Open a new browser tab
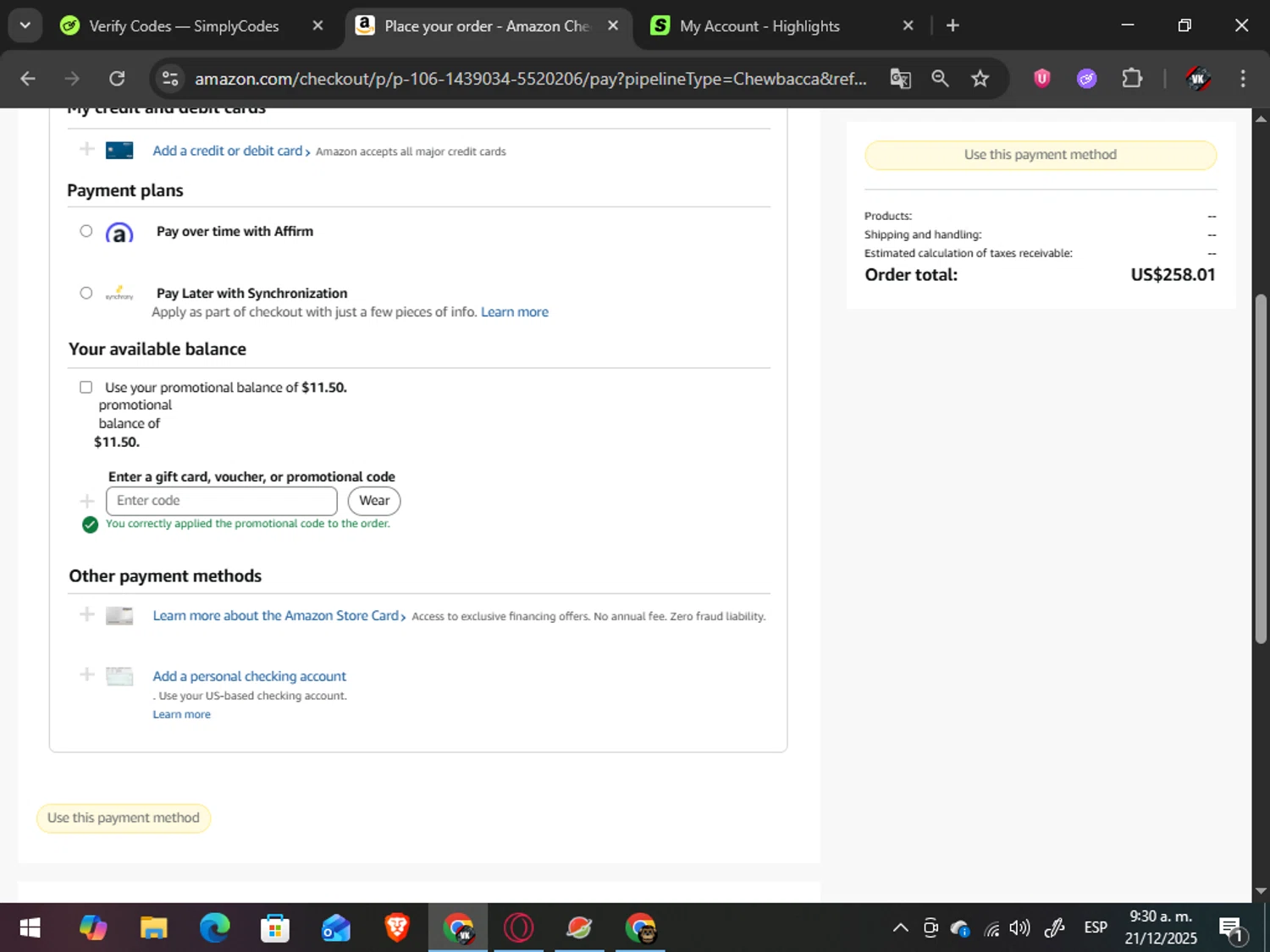This screenshot has width=1270, height=952. click(x=952, y=26)
